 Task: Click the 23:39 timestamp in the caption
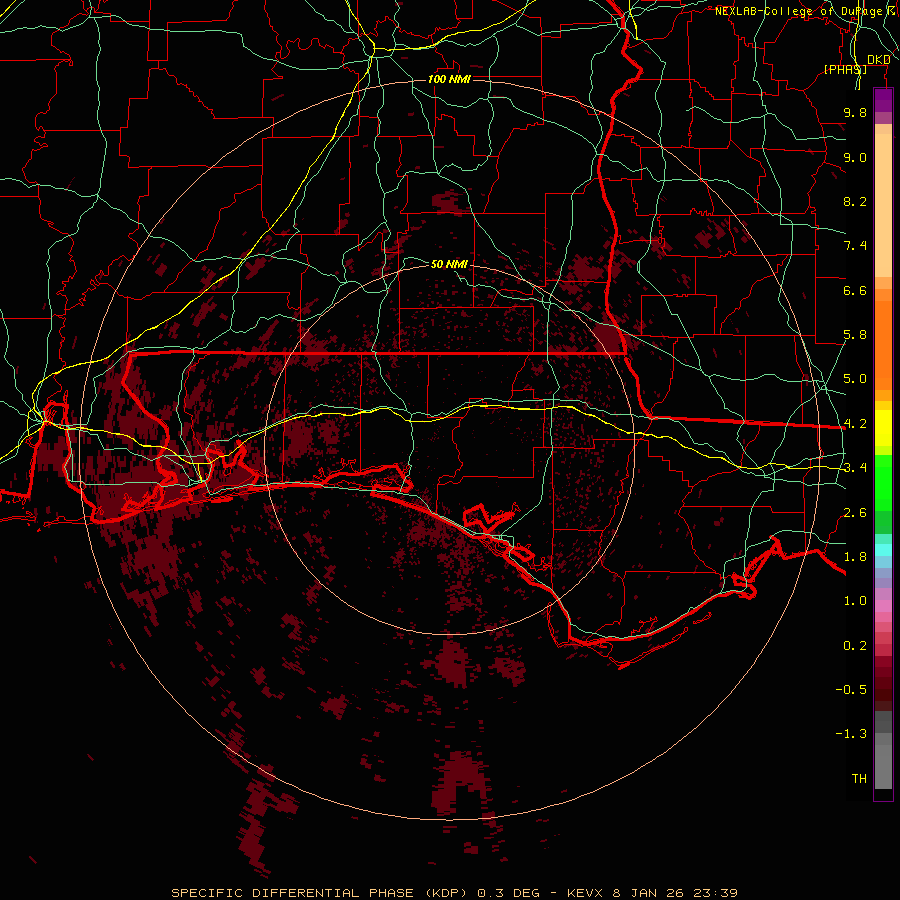pyautogui.click(x=715, y=893)
